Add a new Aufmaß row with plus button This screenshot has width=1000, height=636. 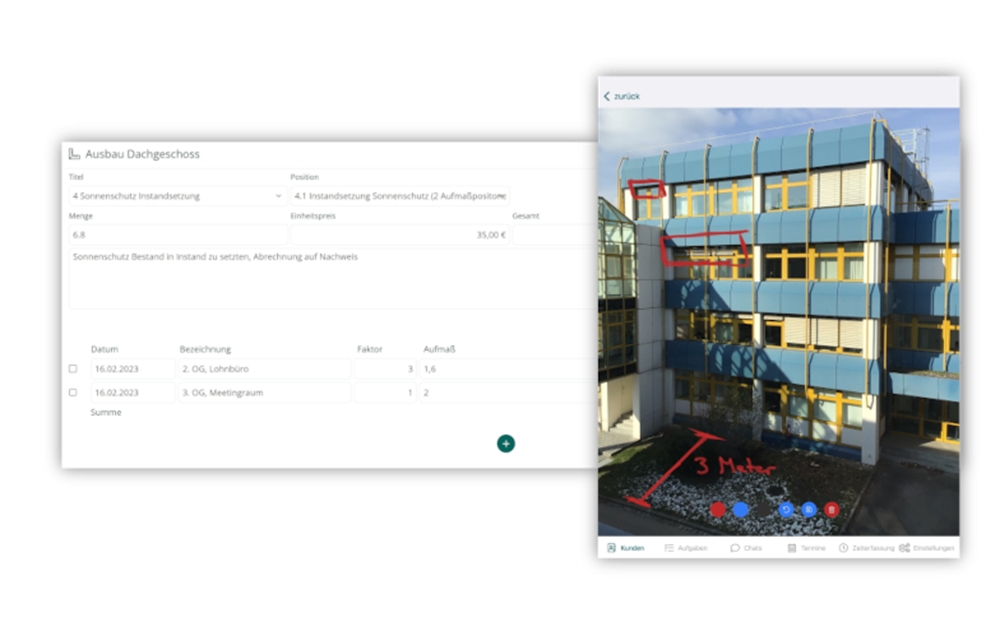pyautogui.click(x=506, y=443)
